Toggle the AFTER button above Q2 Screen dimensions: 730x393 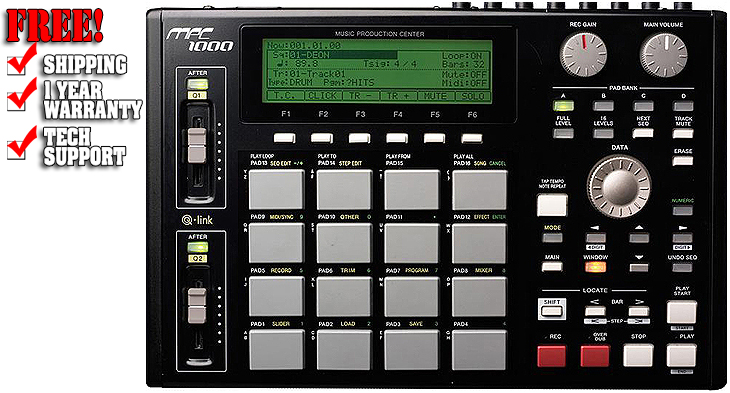(197, 247)
